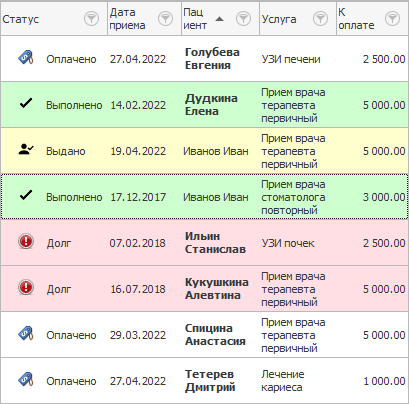This screenshot has width=409, height=404.
Task: Open the filter for the Пациент column
Action: pyautogui.click(x=243, y=19)
